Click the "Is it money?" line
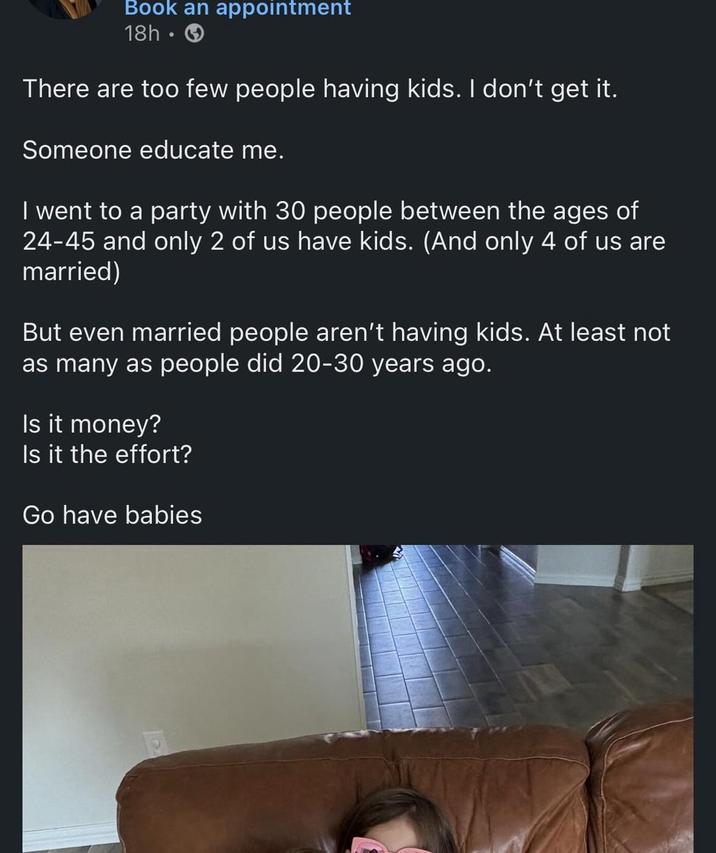 (91, 424)
